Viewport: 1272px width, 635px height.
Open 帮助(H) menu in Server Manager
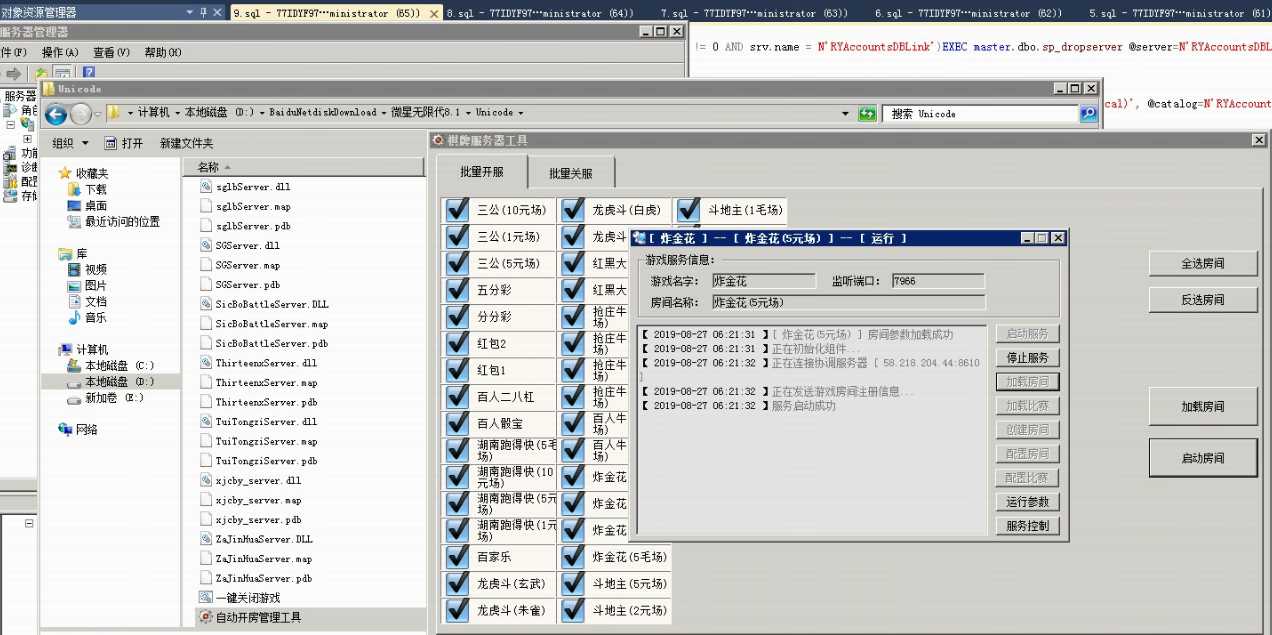pyautogui.click(x=162, y=52)
